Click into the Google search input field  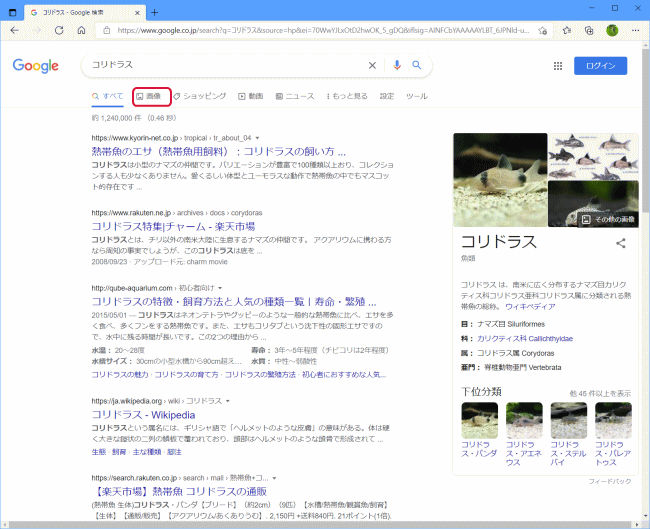point(226,65)
